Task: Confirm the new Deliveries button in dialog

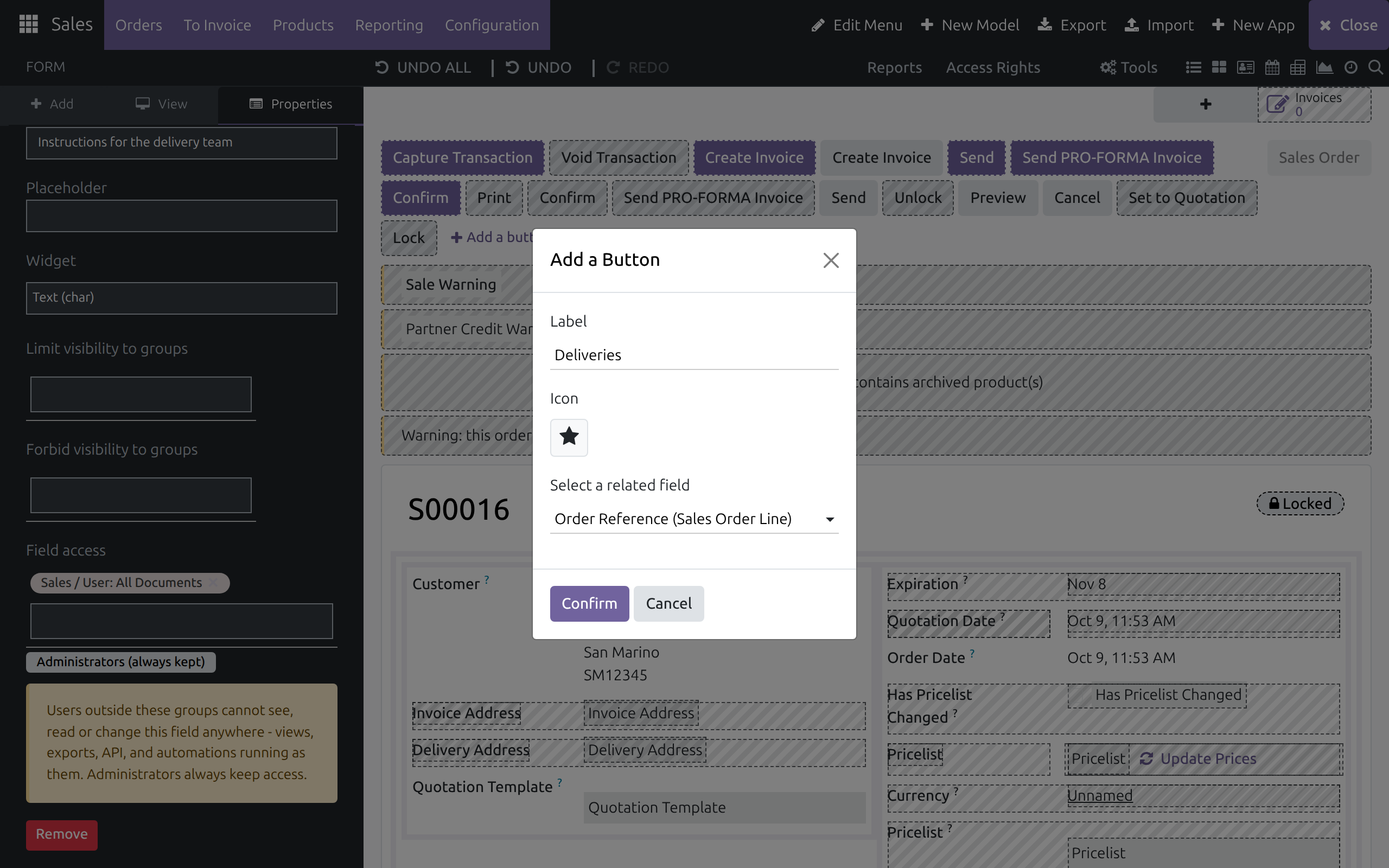Action: [x=589, y=604]
